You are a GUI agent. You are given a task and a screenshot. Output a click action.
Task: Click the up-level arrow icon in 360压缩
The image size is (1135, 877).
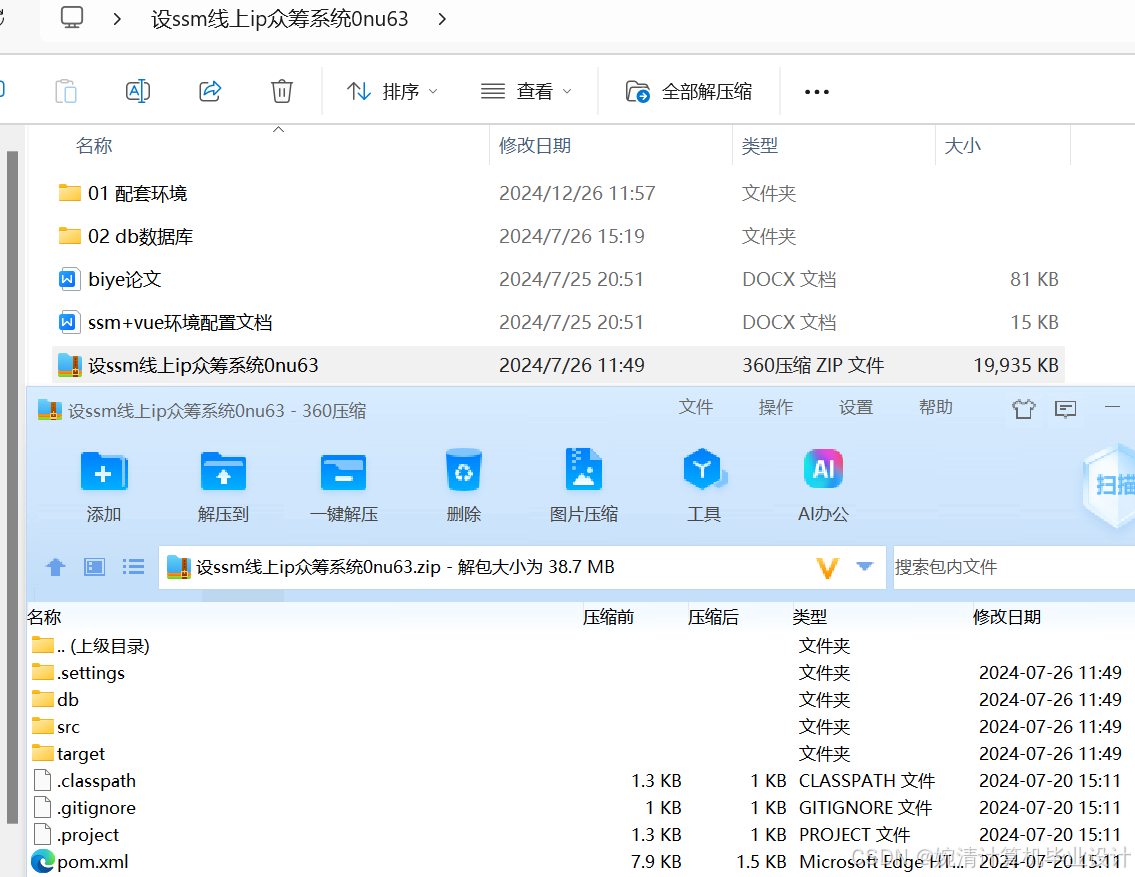[56, 567]
